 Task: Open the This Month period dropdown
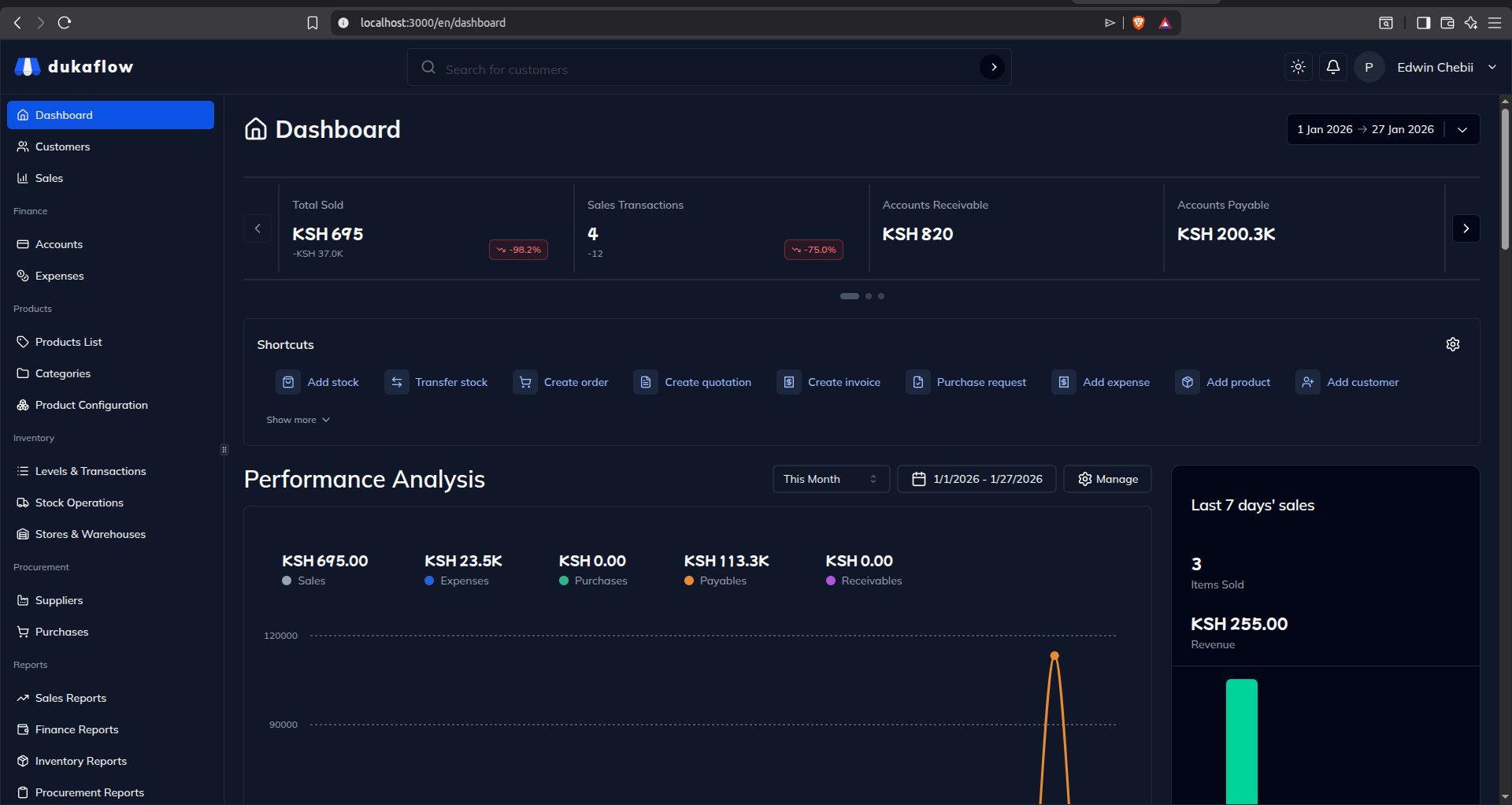pyautogui.click(x=831, y=479)
